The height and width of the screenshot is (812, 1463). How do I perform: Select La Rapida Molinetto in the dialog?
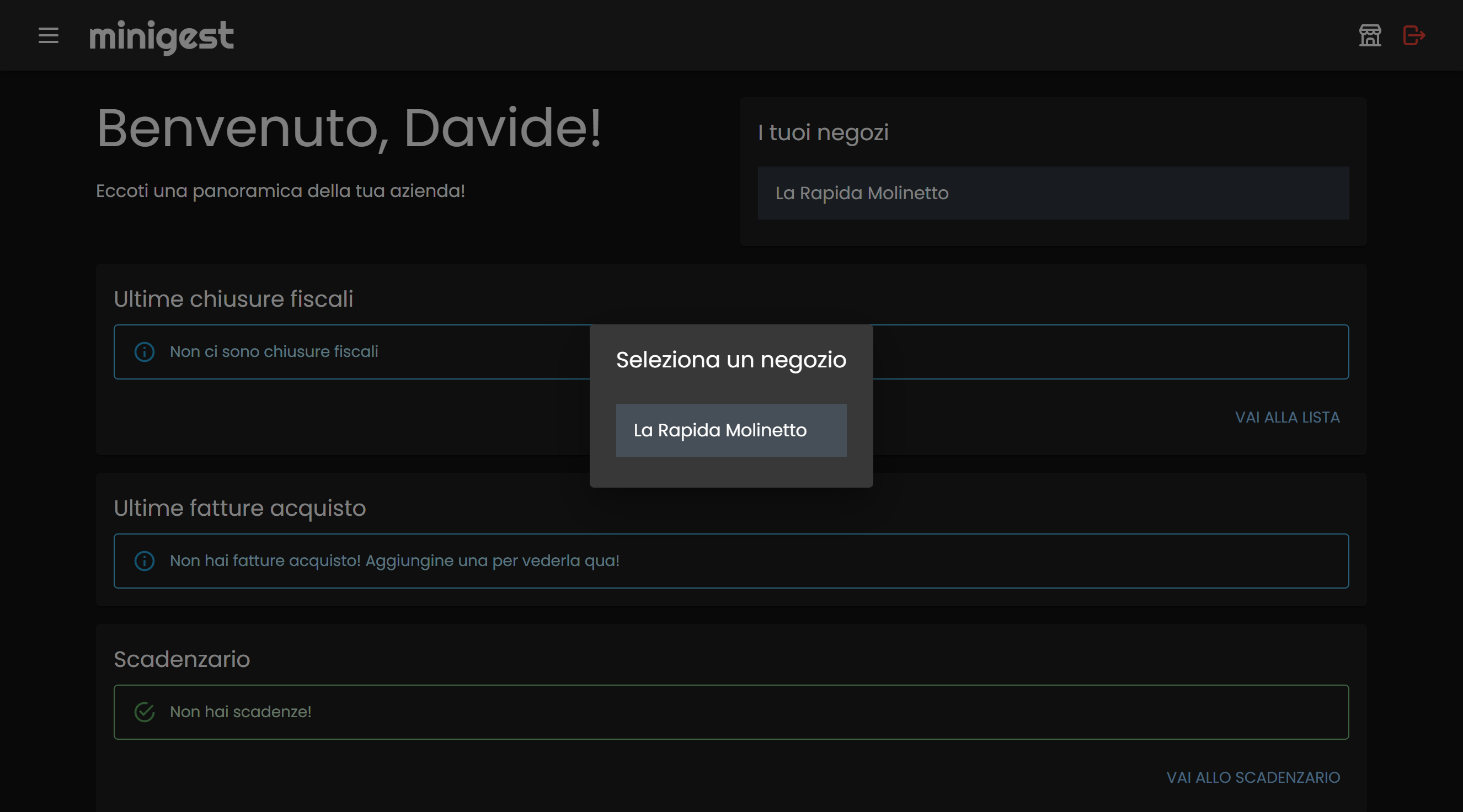731,430
